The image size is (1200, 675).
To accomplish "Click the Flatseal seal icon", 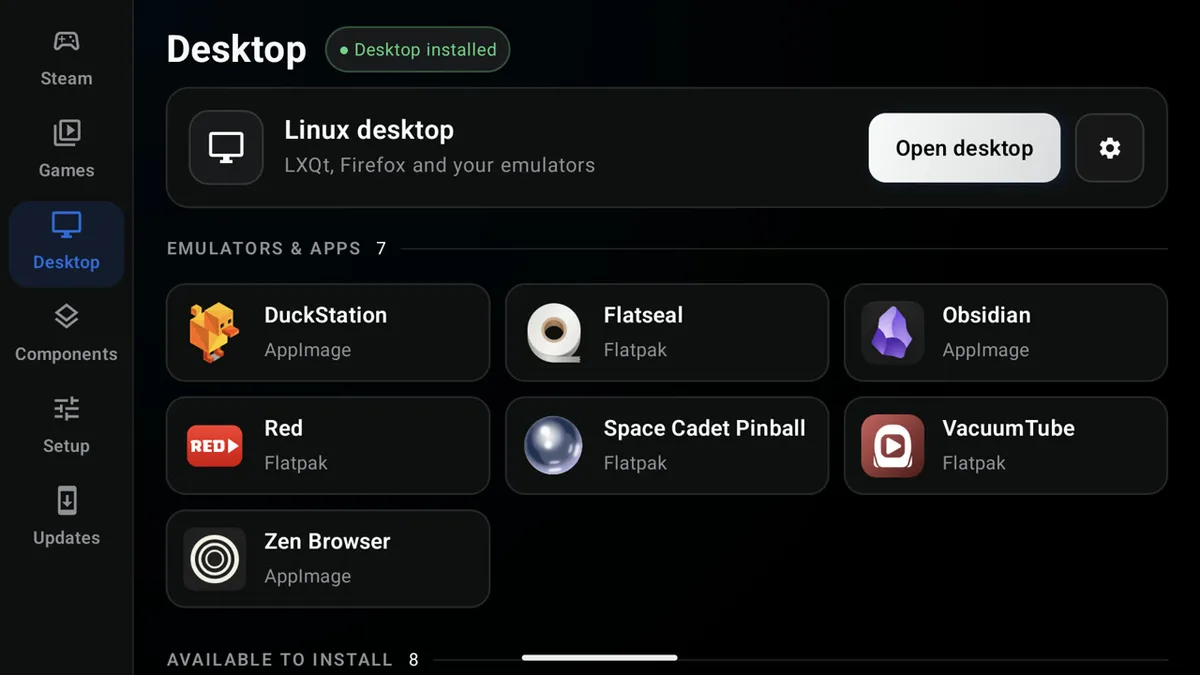I will coord(554,333).
